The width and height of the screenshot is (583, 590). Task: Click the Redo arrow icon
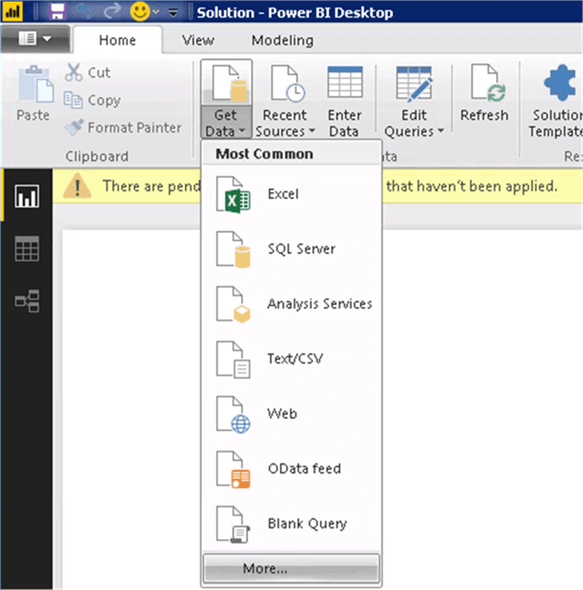pos(112,11)
